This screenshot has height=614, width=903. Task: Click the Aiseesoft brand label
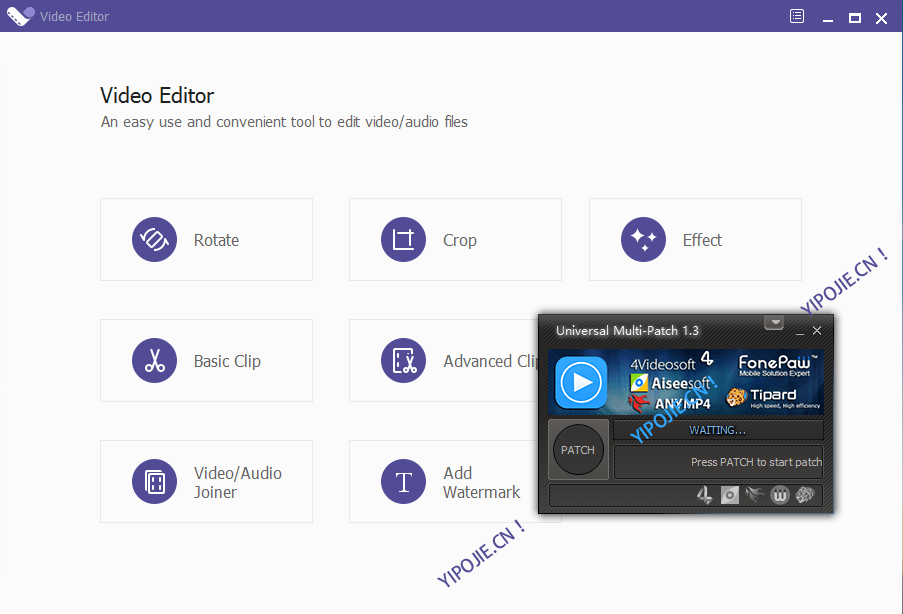(671, 383)
